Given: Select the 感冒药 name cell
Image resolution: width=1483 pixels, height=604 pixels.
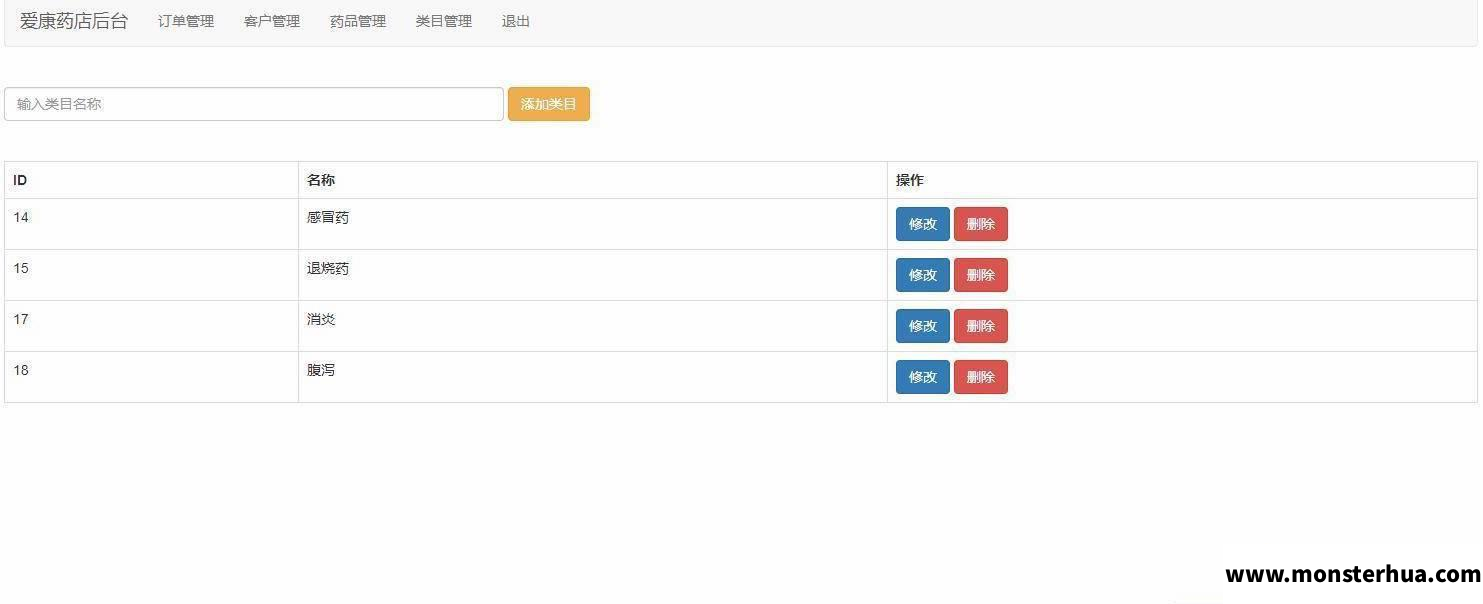Looking at the screenshot, I should pos(328,218).
